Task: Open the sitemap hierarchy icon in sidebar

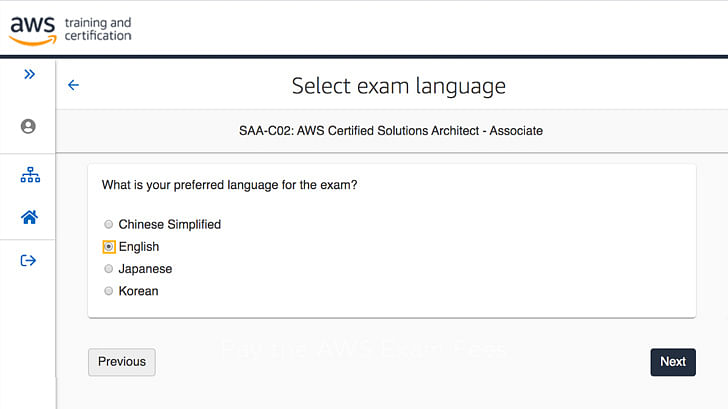Action: pyautogui.click(x=29, y=176)
